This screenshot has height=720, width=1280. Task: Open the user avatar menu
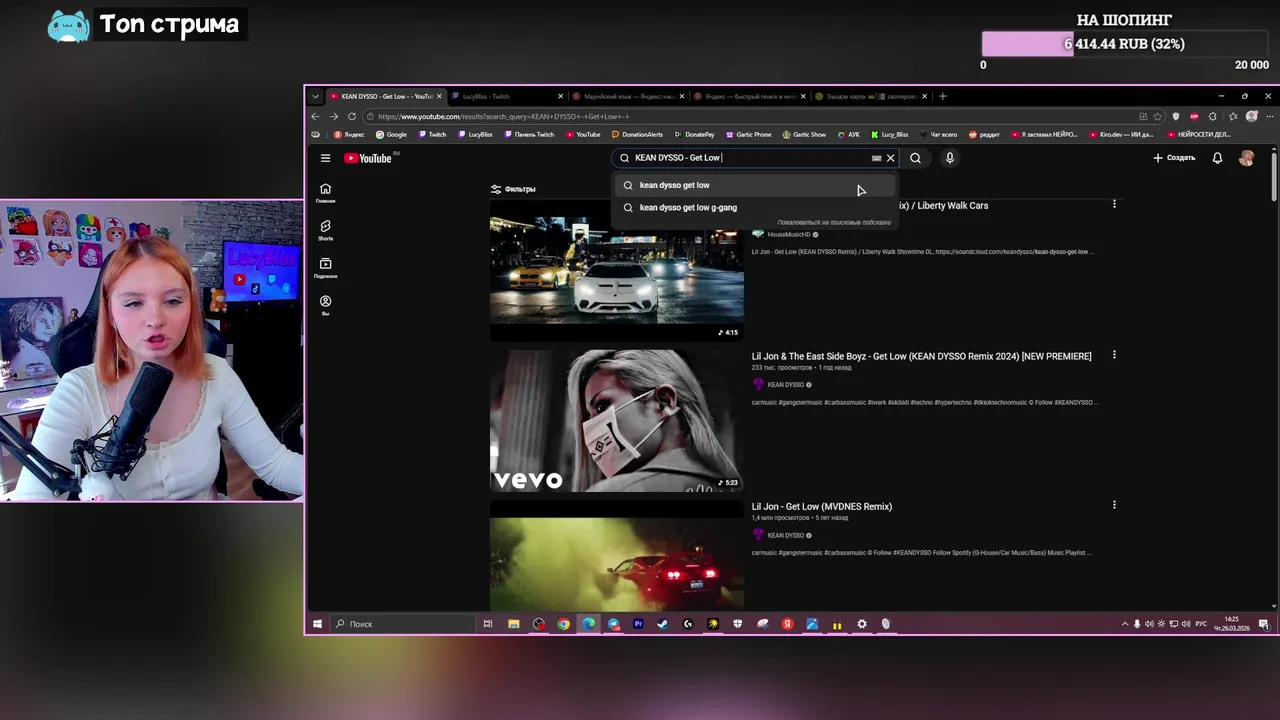pyautogui.click(x=1246, y=158)
